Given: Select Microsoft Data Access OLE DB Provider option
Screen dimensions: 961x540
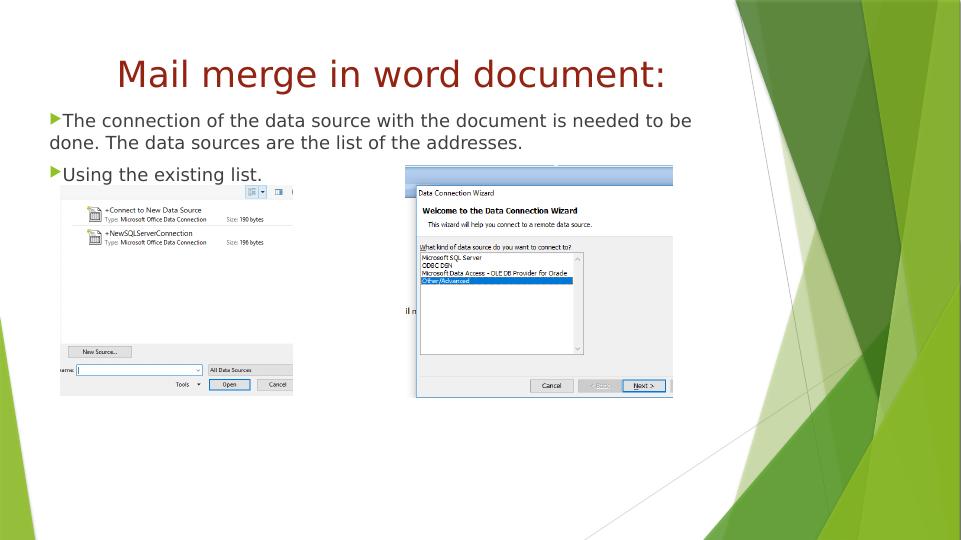Looking at the screenshot, I should (x=493, y=273).
